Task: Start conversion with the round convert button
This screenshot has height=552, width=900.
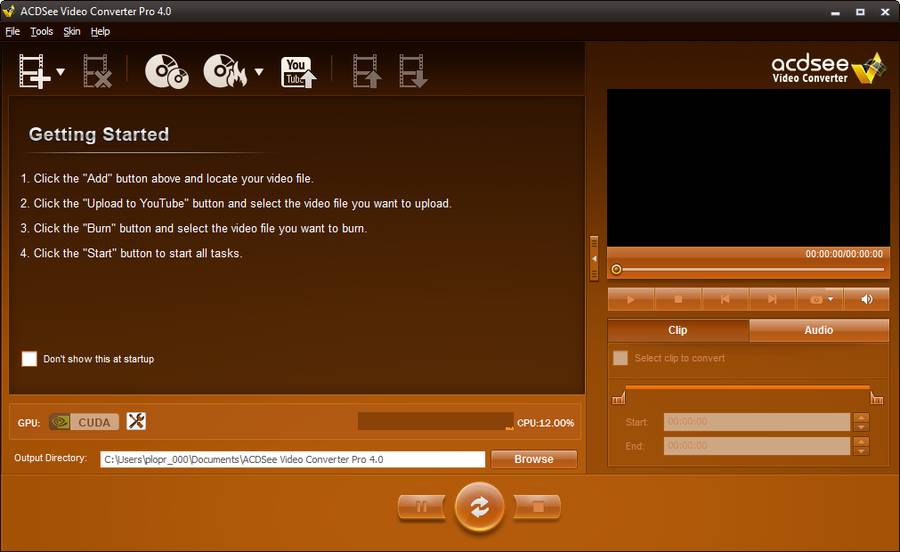Action: click(479, 507)
